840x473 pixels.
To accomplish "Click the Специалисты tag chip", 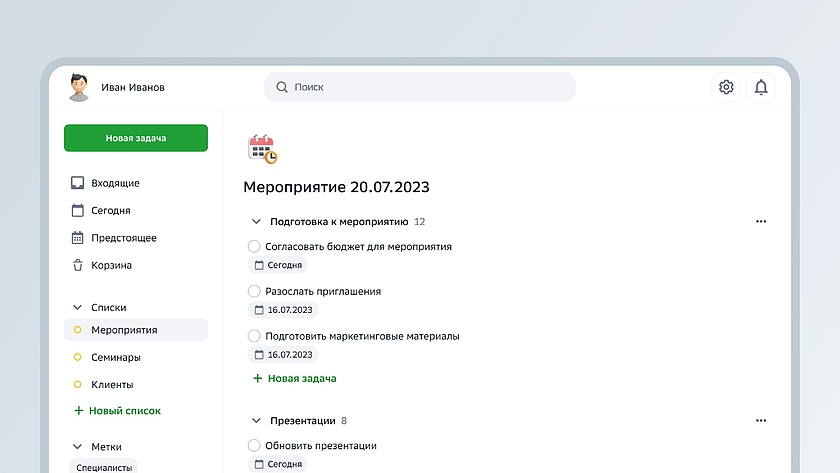I will (104, 467).
